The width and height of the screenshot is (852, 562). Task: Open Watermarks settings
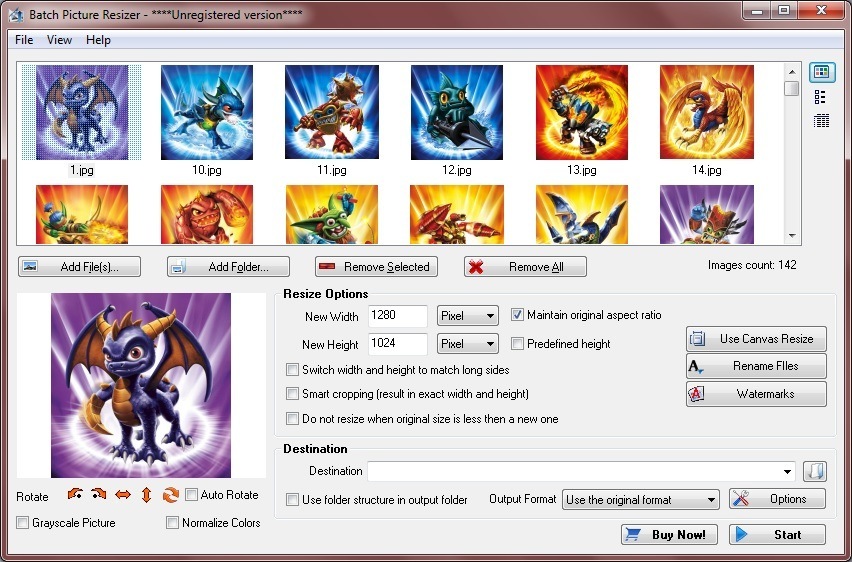coord(756,394)
